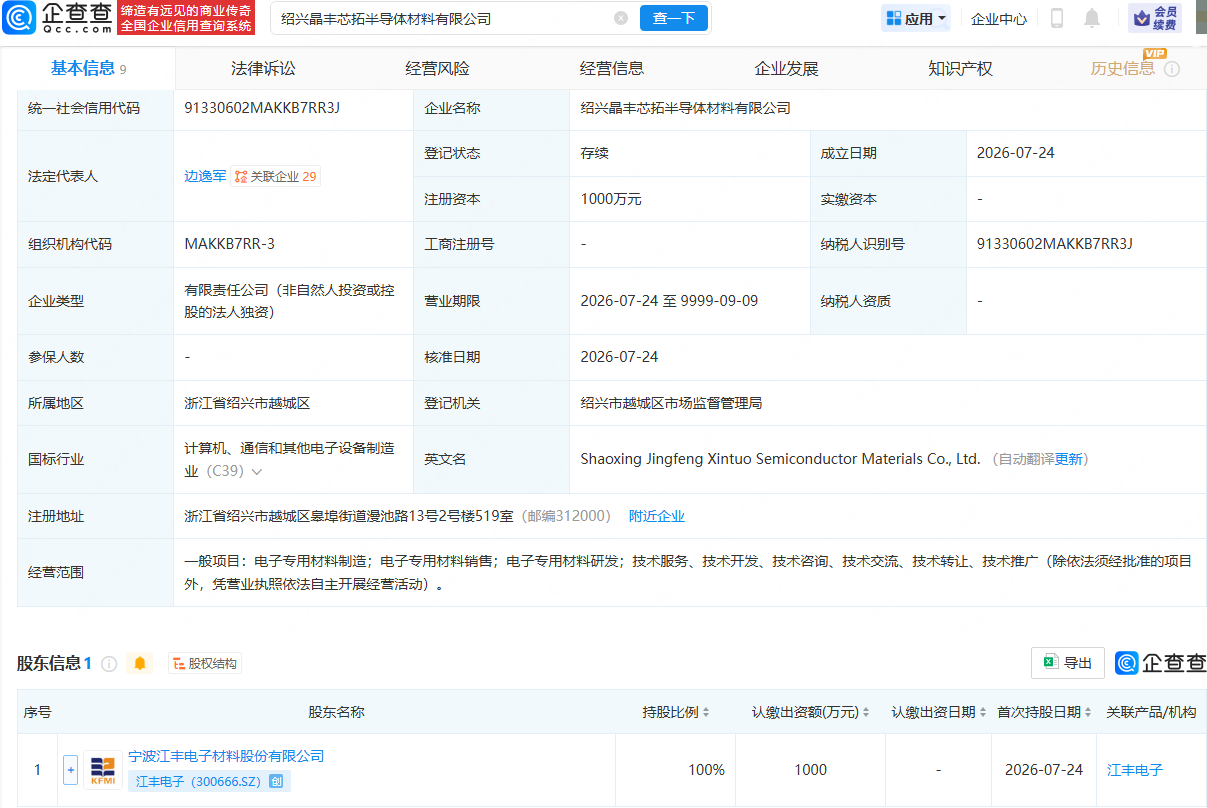Open the 应用 apps dropdown menu

[x=915, y=18]
